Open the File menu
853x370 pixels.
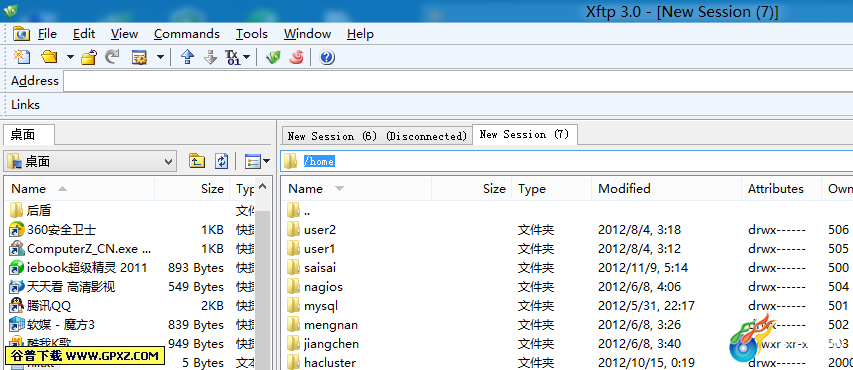47,34
